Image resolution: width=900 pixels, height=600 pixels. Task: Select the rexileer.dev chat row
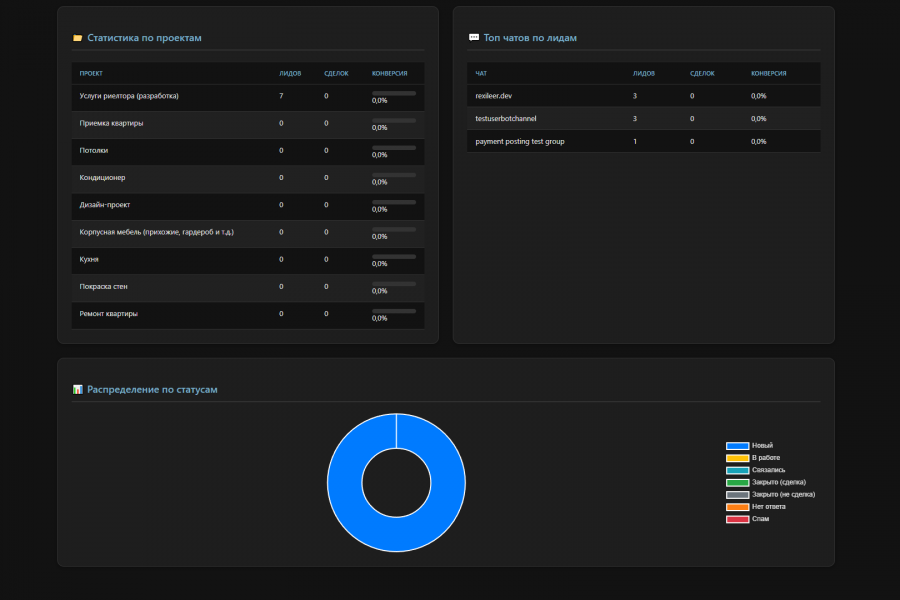pyautogui.click(x=643, y=96)
